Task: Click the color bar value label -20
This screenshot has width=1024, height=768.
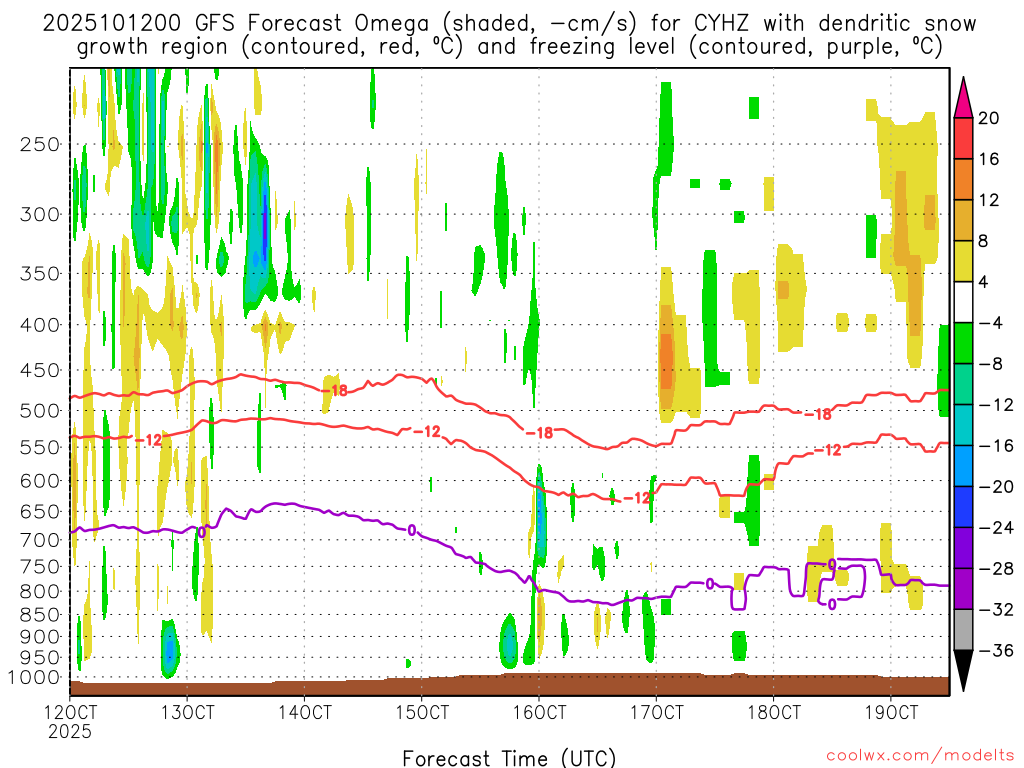Action: pyautogui.click(x=995, y=487)
